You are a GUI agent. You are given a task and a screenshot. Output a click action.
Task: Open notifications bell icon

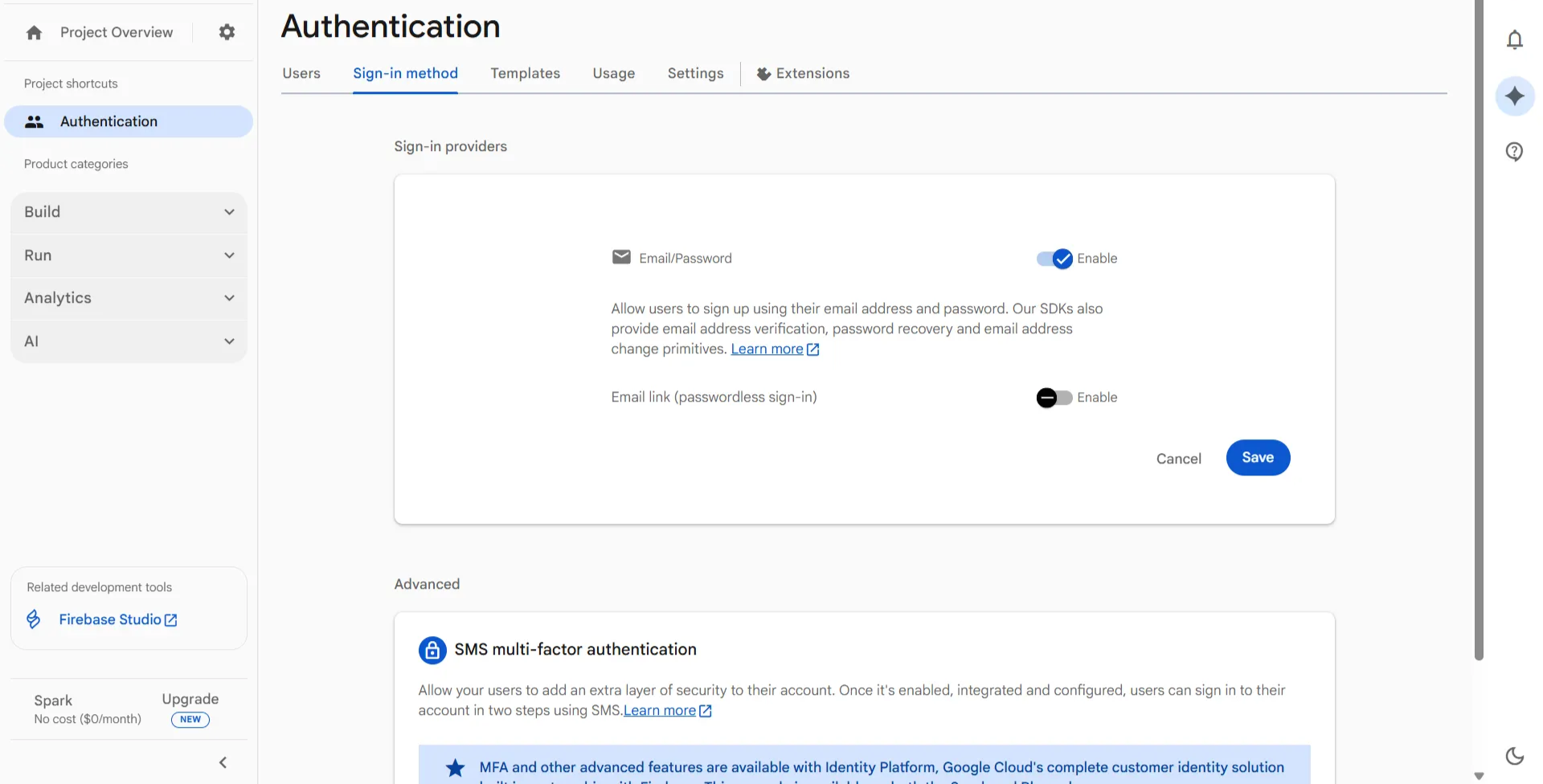click(1515, 39)
